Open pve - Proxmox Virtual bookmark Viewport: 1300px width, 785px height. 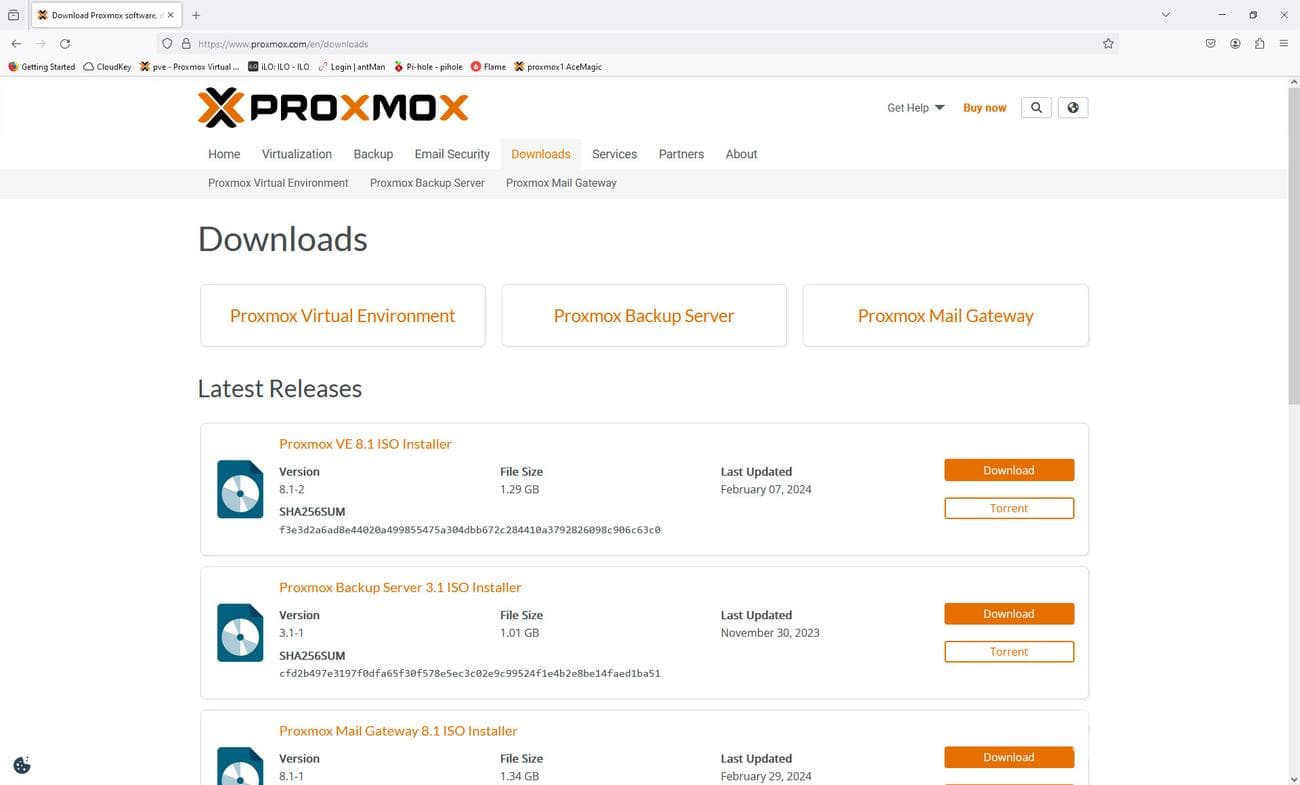pos(190,67)
